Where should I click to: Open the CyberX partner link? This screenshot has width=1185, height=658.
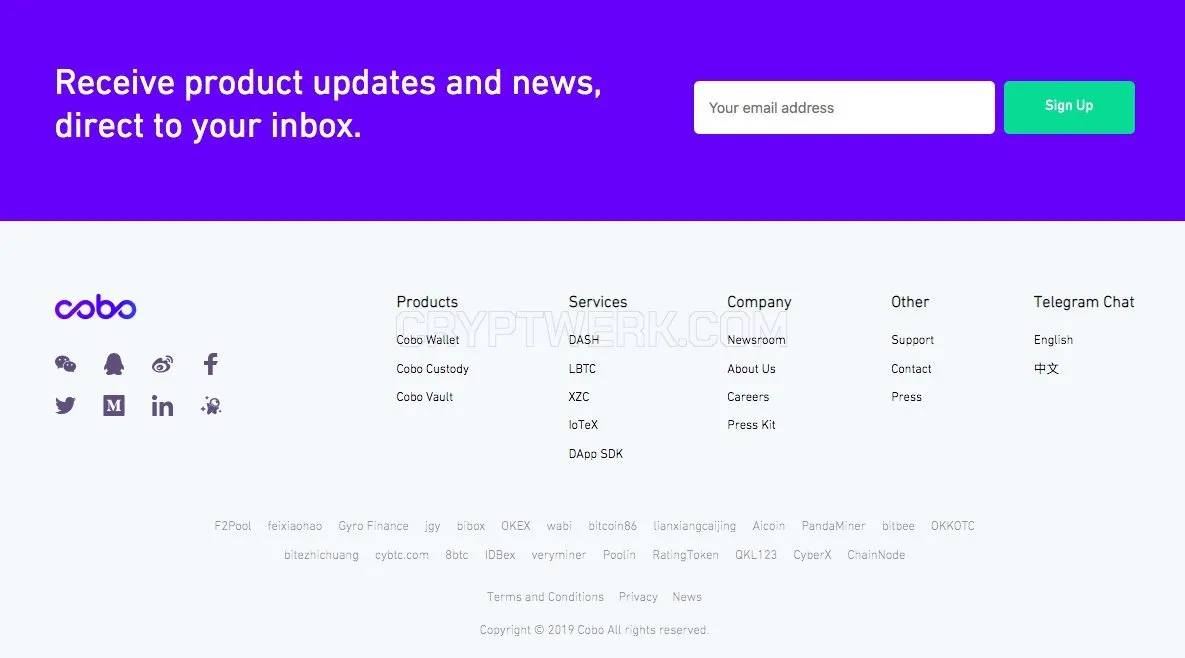tap(812, 555)
